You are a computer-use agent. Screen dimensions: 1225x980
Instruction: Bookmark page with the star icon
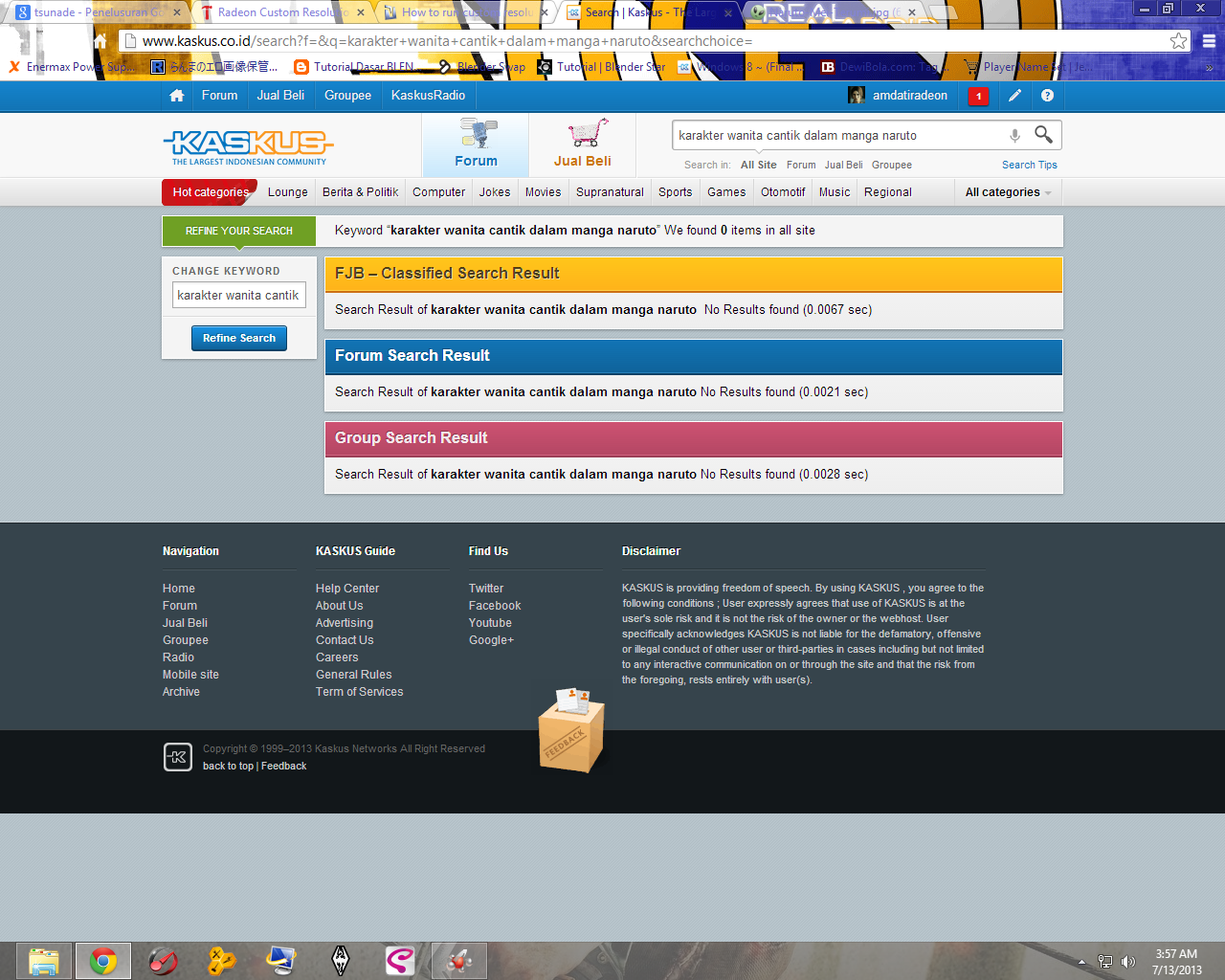(x=1178, y=41)
